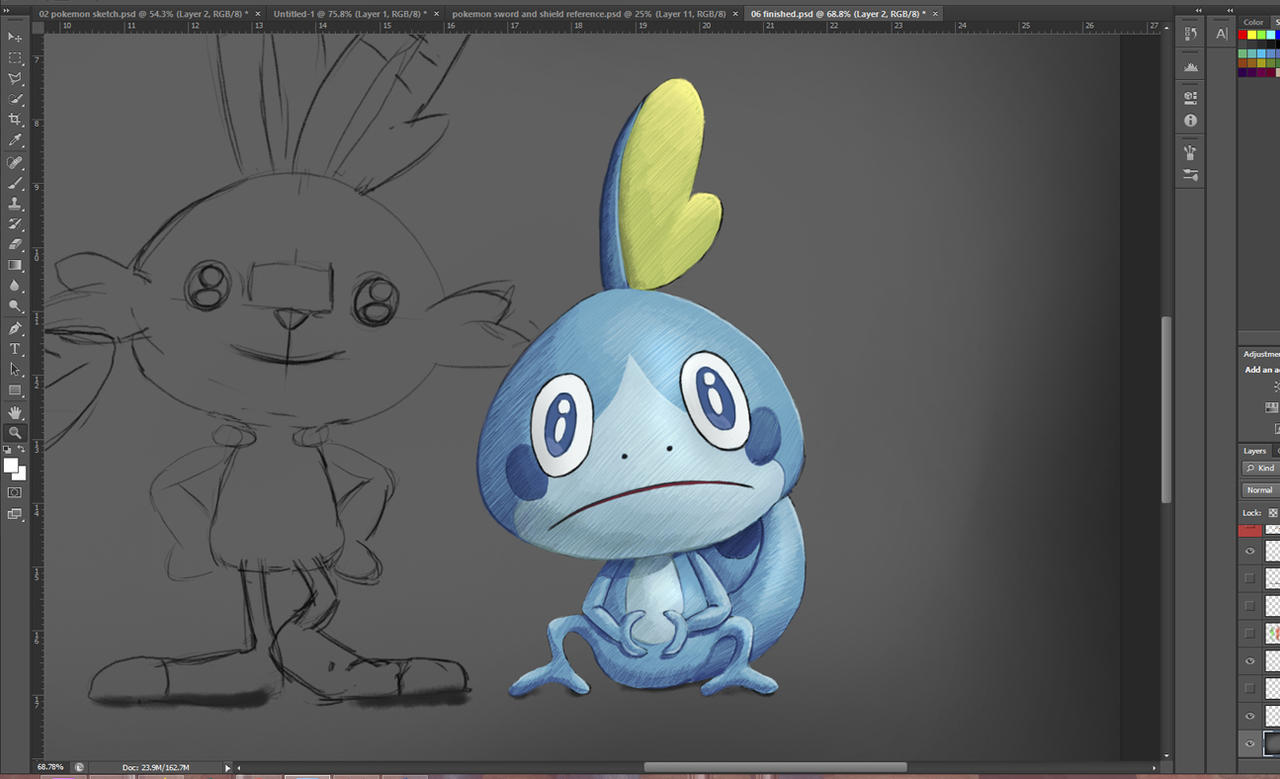The width and height of the screenshot is (1280, 779).
Task: Open pokemon sword and shield reference.psd tab
Action: [x=589, y=14]
